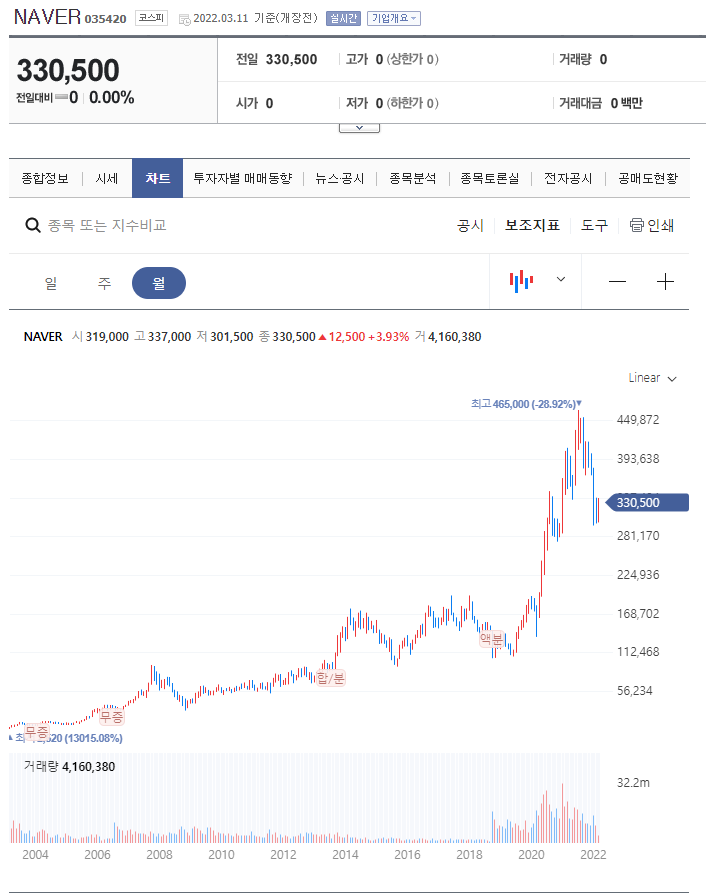Open the 투자자별 매매동향 tab
This screenshot has height=894, width=706.
pos(242,178)
